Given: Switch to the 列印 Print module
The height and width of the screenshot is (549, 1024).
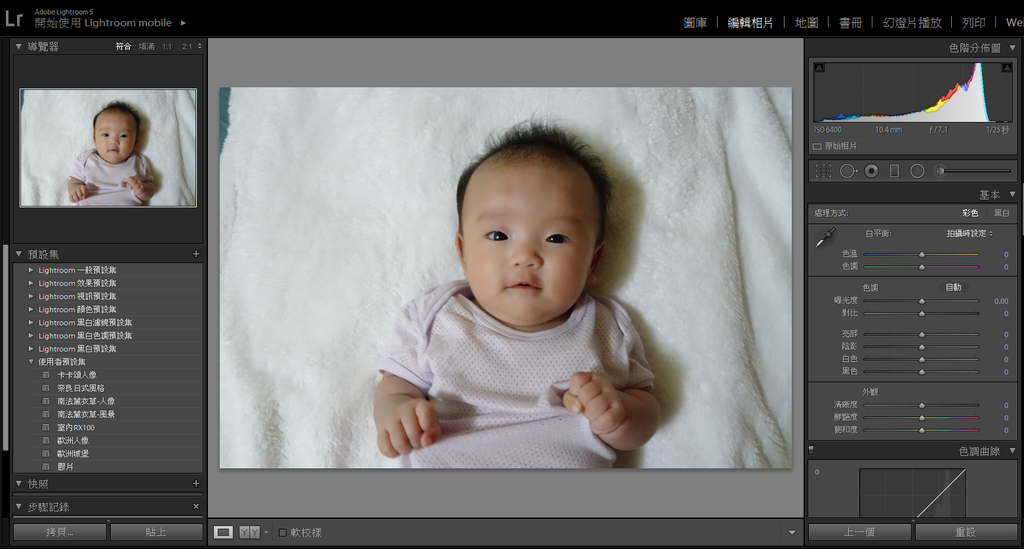Looking at the screenshot, I should 974,23.
